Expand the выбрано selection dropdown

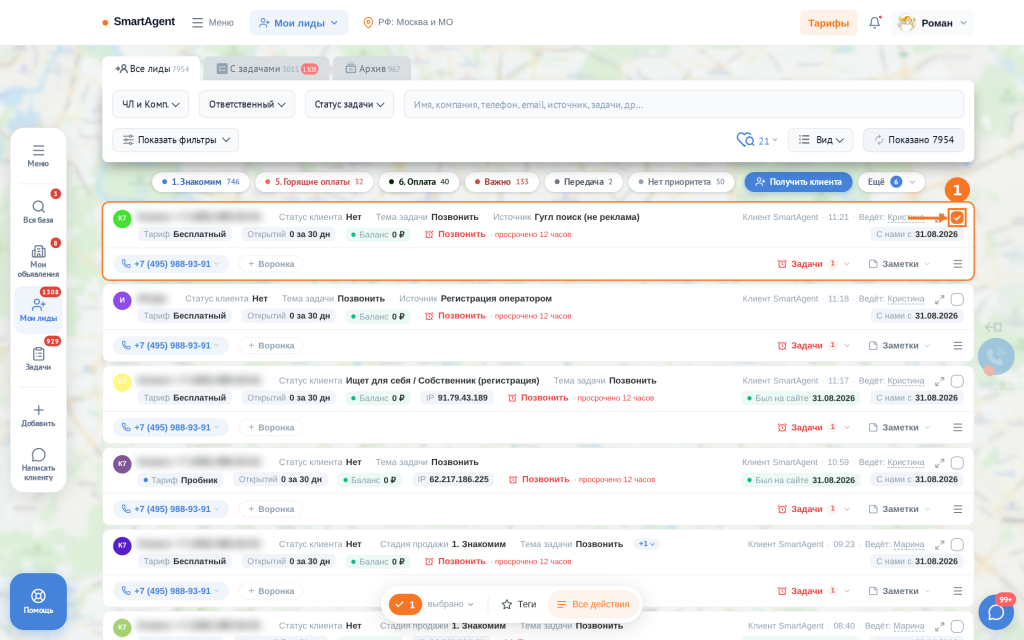(x=451, y=604)
